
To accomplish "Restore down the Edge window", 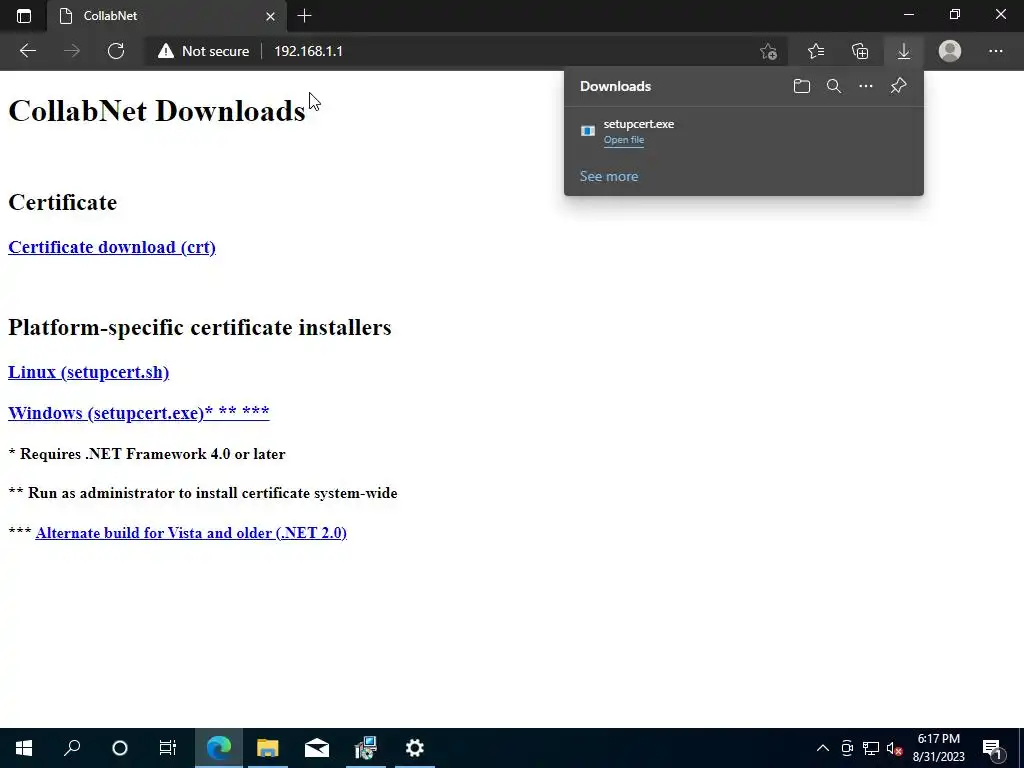I will 955,14.
